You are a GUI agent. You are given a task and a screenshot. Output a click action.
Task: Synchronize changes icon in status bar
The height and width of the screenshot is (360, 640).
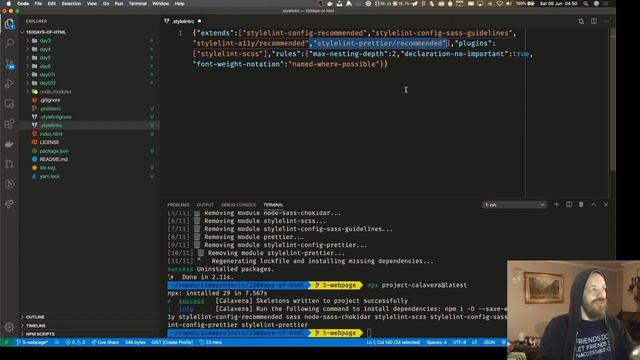(x=57, y=342)
